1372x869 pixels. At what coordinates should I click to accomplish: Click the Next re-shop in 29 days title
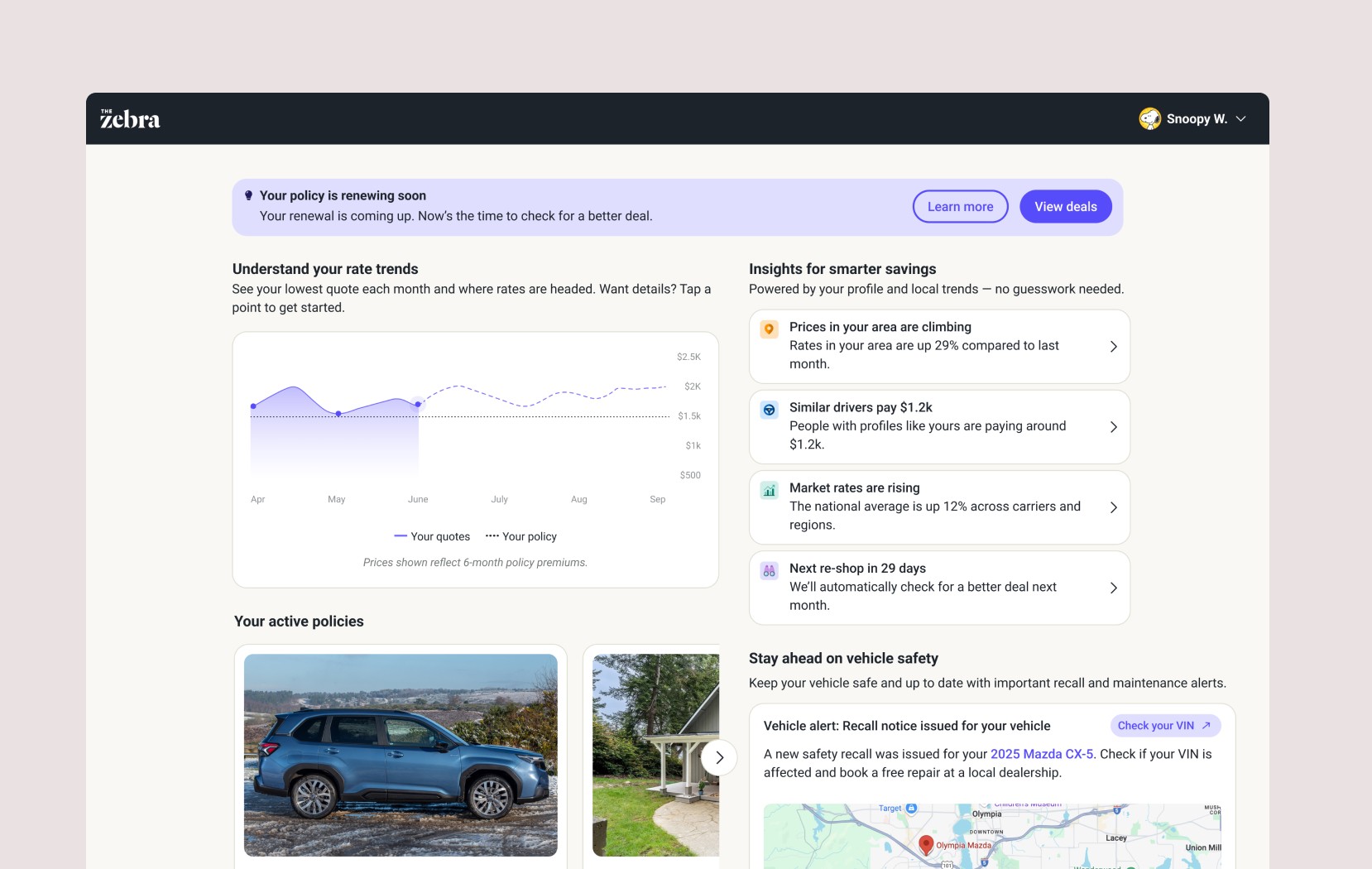857,568
